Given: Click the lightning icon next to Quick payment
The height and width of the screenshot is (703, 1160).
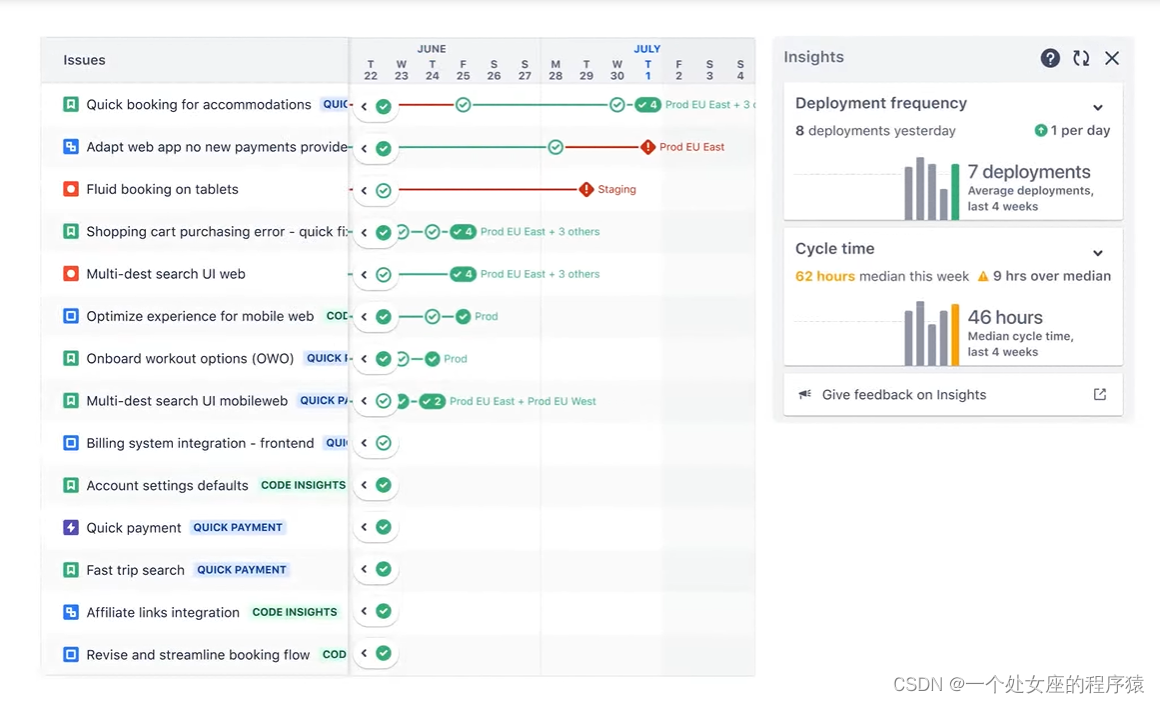Looking at the screenshot, I should pos(70,527).
